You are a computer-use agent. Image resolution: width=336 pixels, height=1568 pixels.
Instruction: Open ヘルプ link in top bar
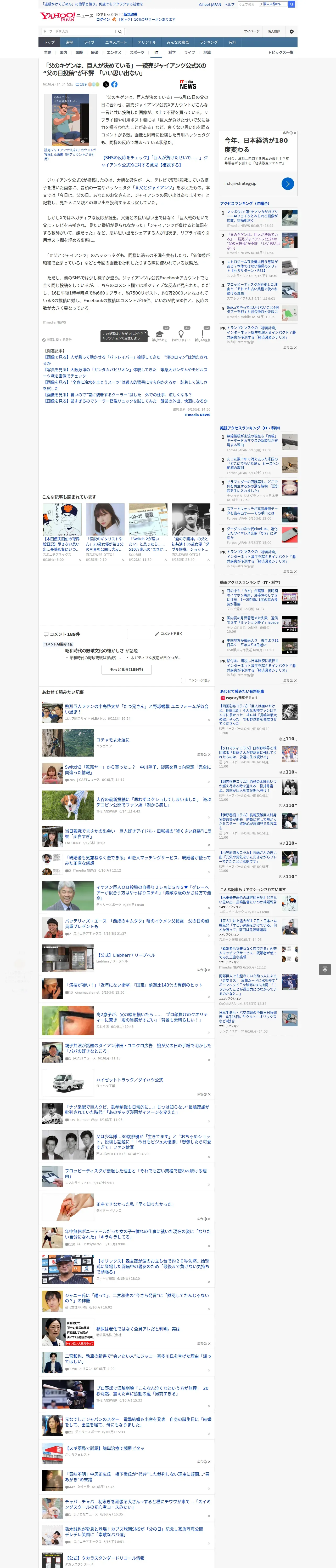tap(229, 4)
